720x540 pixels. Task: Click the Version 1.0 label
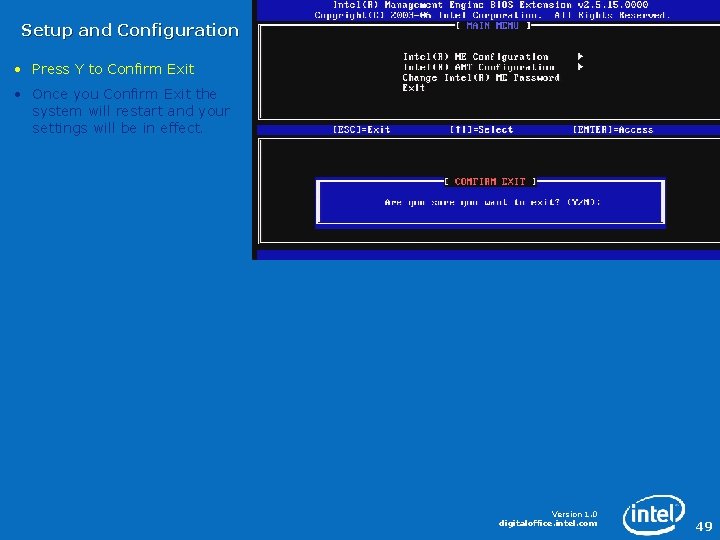[574, 514]
